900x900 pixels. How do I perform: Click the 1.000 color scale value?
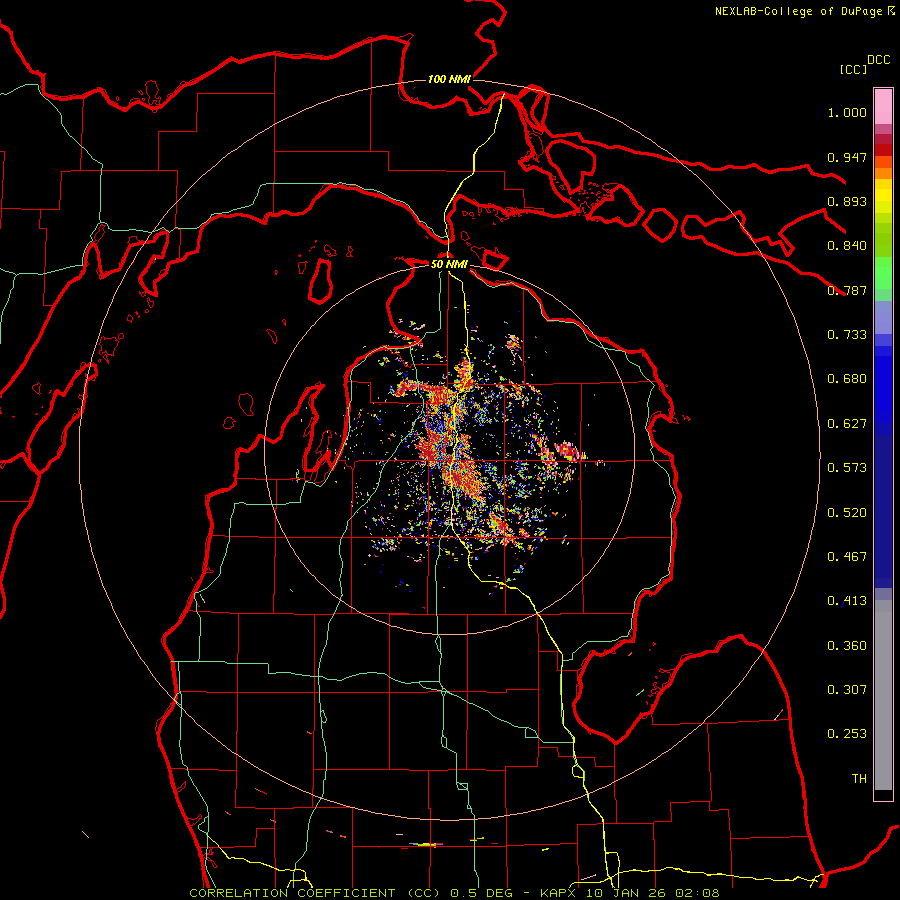[x=847, y=112]
